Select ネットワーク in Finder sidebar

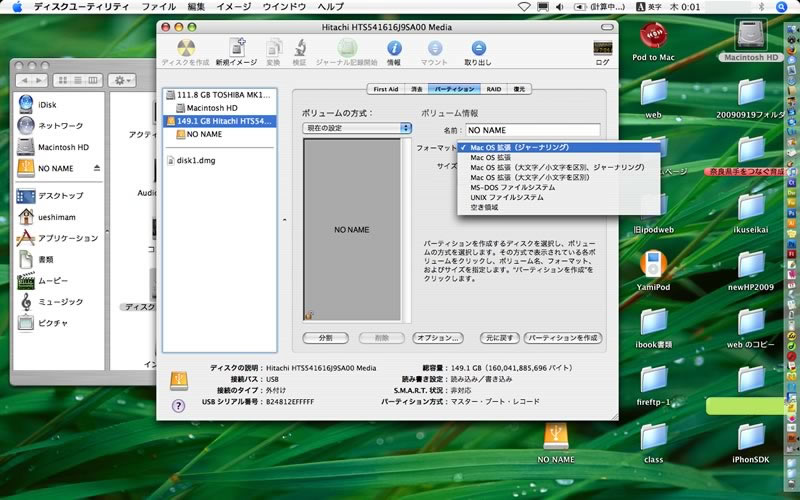59,126
